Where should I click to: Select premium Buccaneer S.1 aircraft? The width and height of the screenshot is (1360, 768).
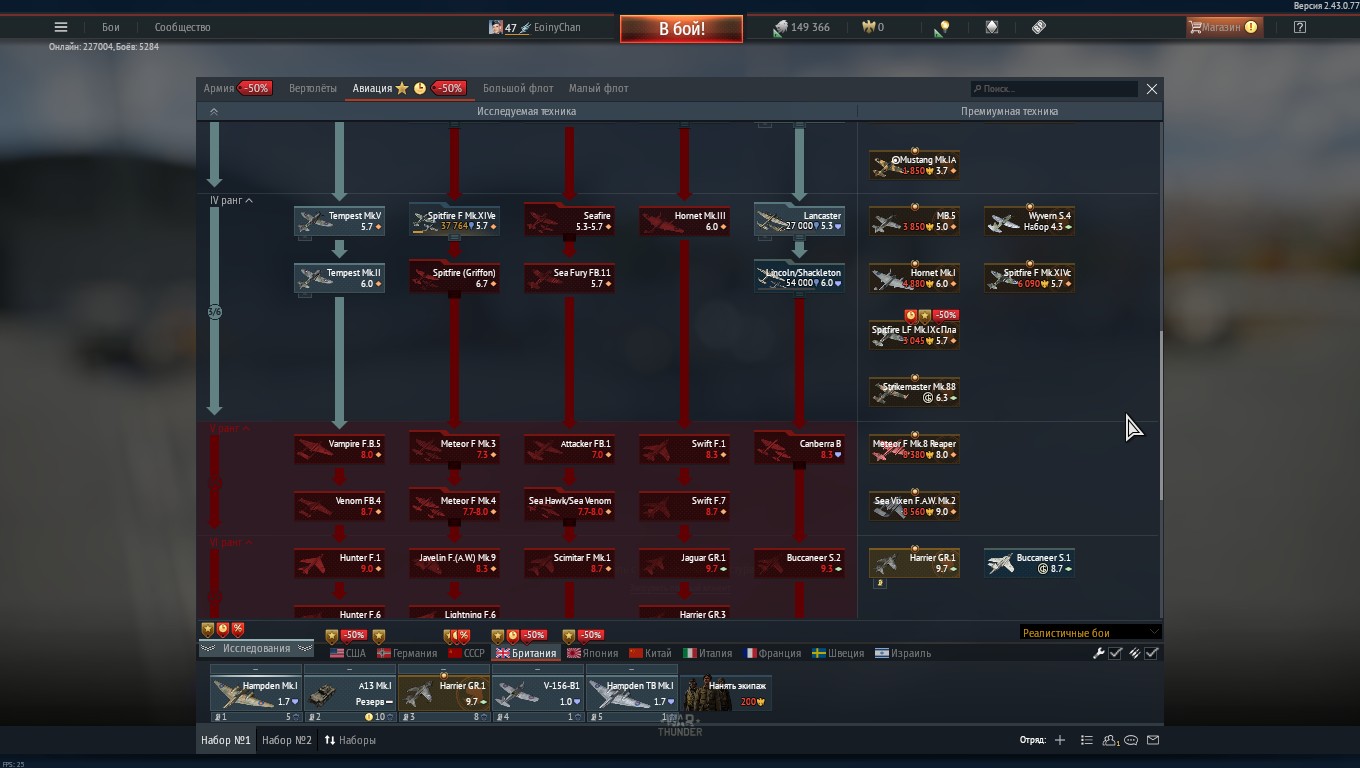[x=1029, y=563]
